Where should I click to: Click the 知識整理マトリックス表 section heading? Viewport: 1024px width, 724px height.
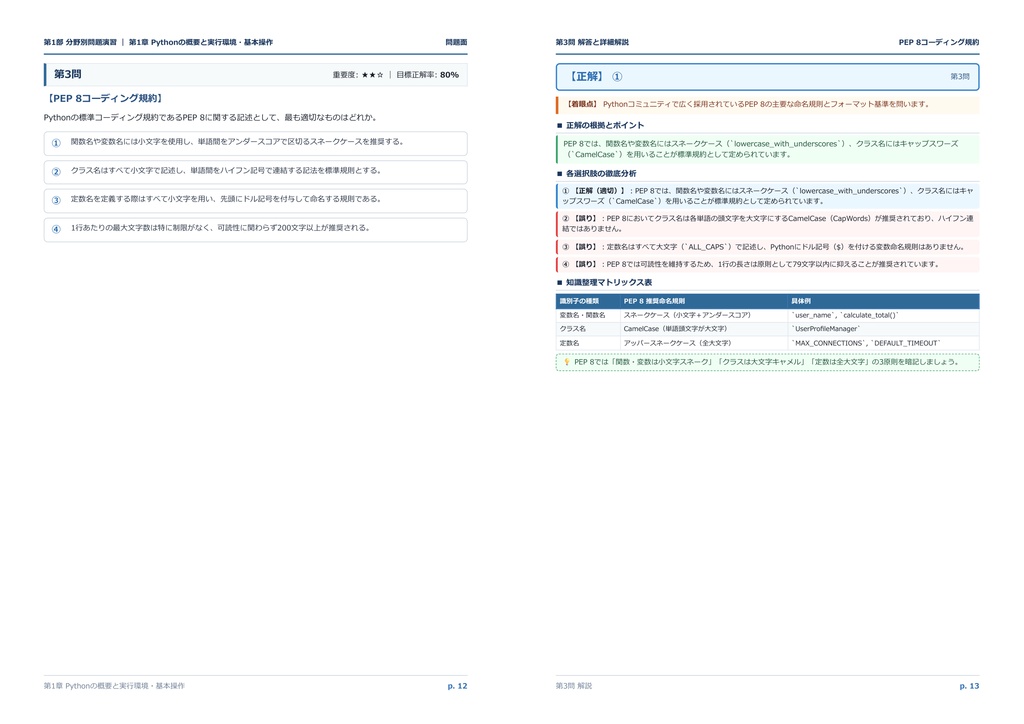pos(609,283)
